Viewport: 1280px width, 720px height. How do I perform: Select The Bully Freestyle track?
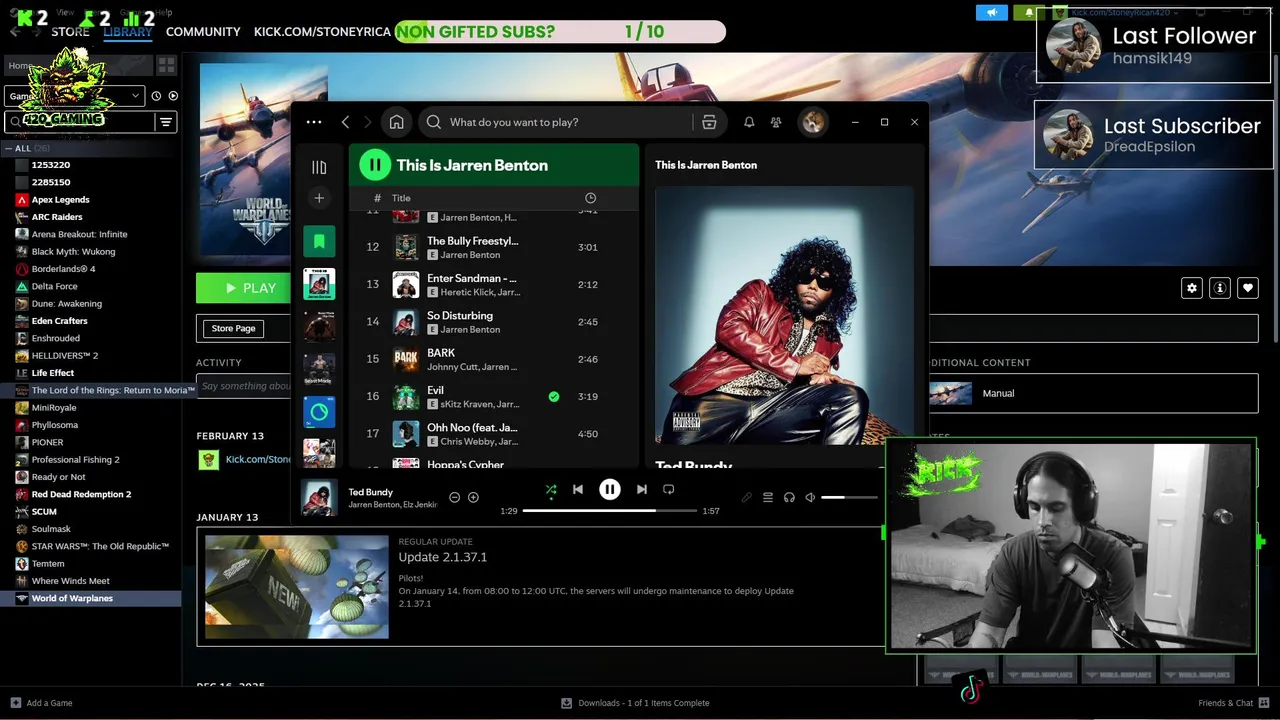pyautogui.click(x=493, y=247)
